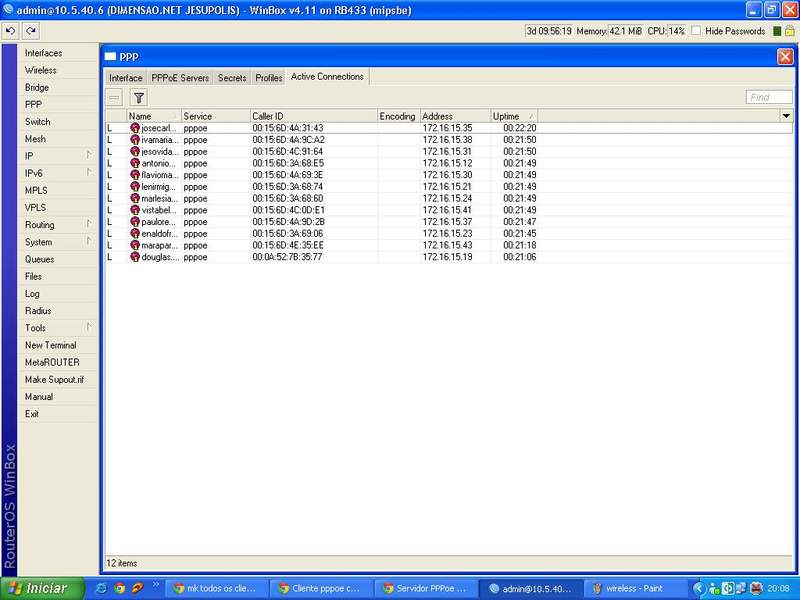Open Log from the sidebar menu
Screen dimensions: 800x600
pos(32,294)
